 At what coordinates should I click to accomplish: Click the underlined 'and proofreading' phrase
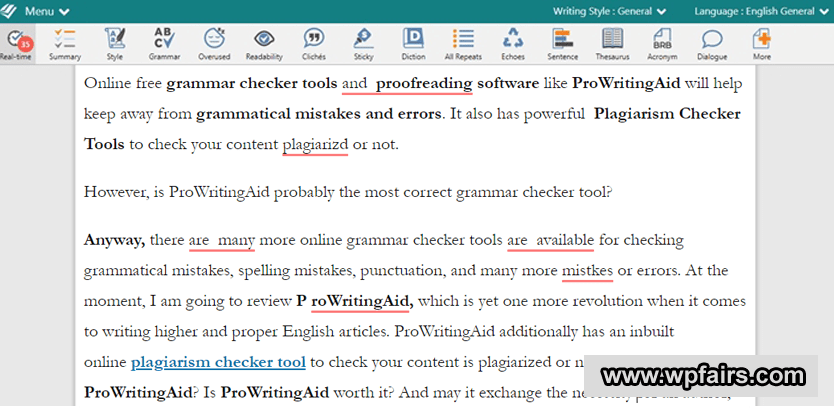[x=407, y=84]
